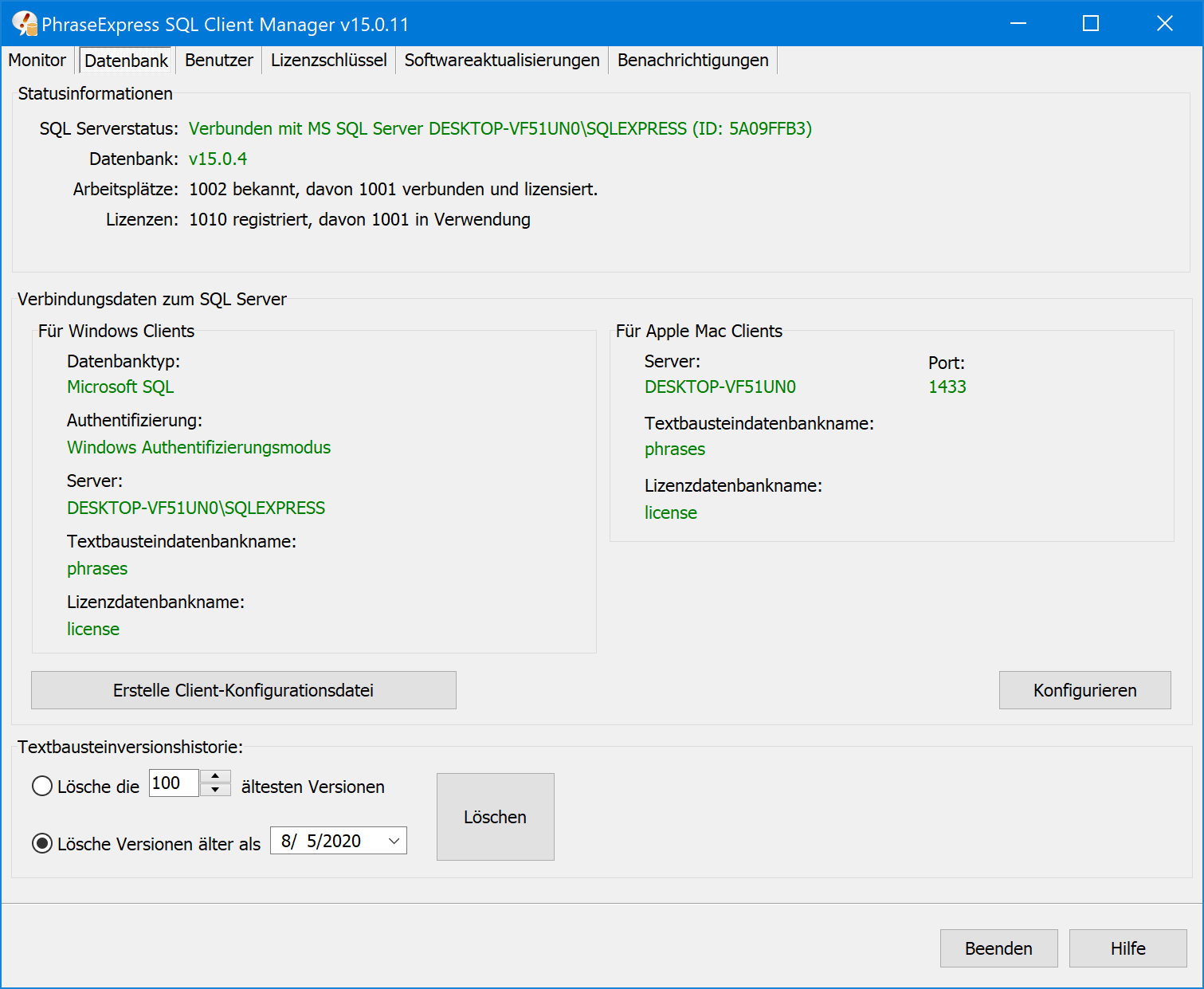Click 'phrases' under Apple Mac Clients
The image size is (1204, 989).
coord(675,449)
